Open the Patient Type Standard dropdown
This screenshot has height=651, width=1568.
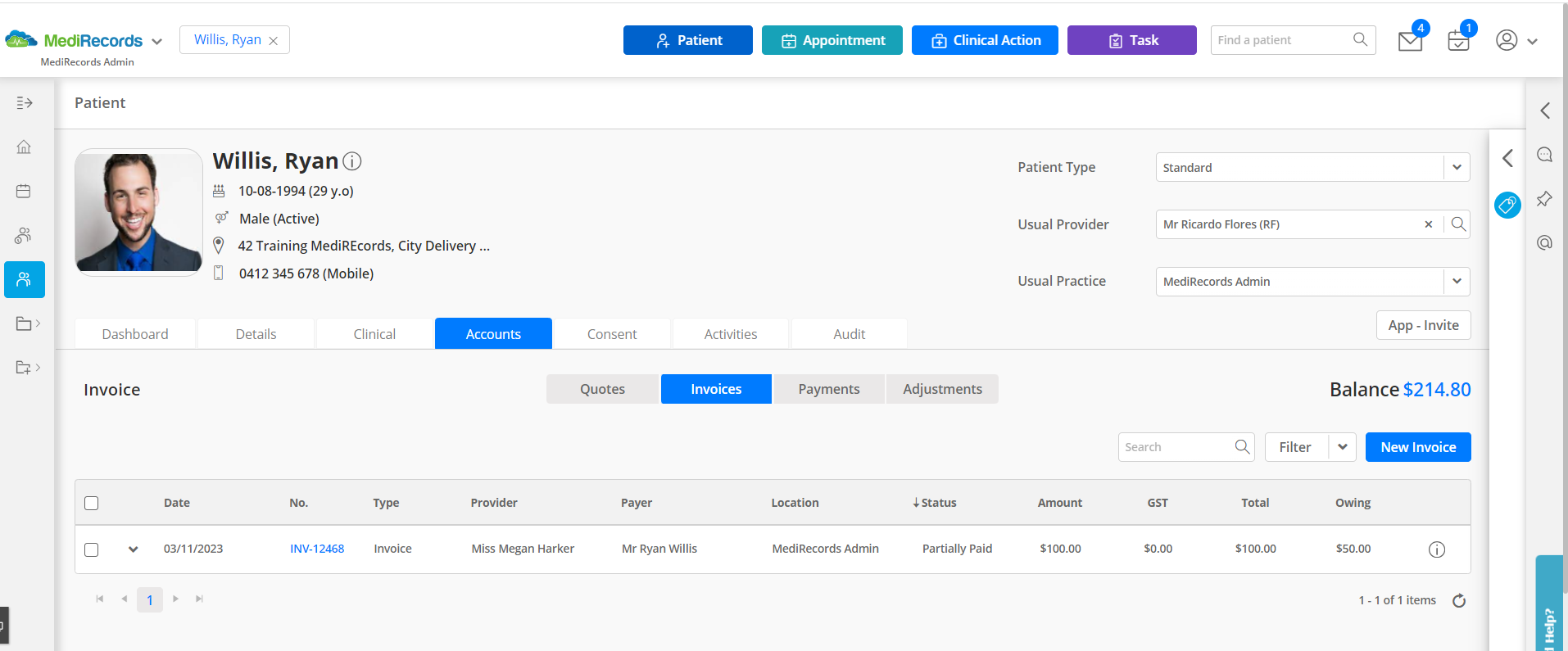point(1457,167)
